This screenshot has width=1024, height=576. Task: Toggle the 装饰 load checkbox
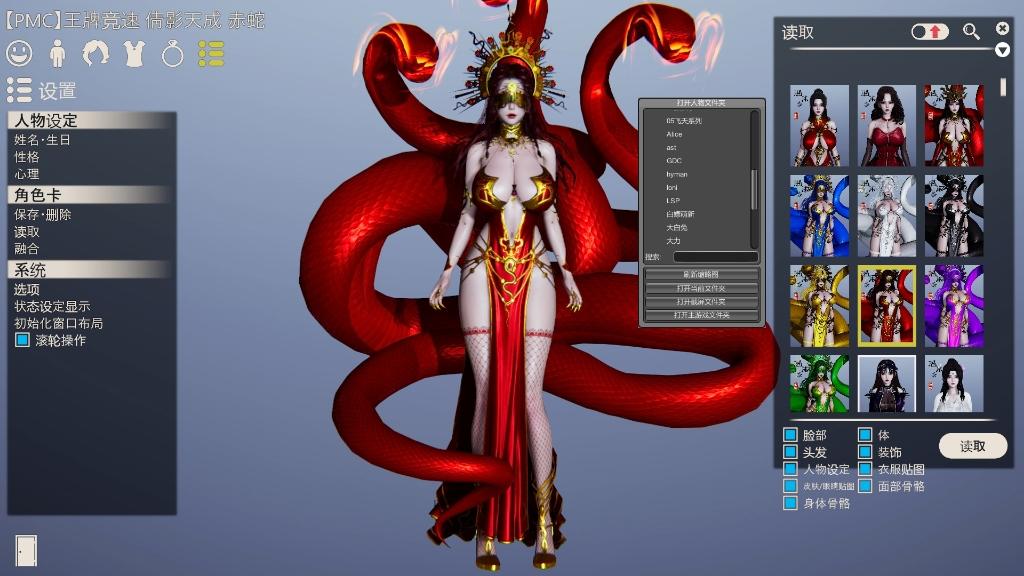[865, 452]
